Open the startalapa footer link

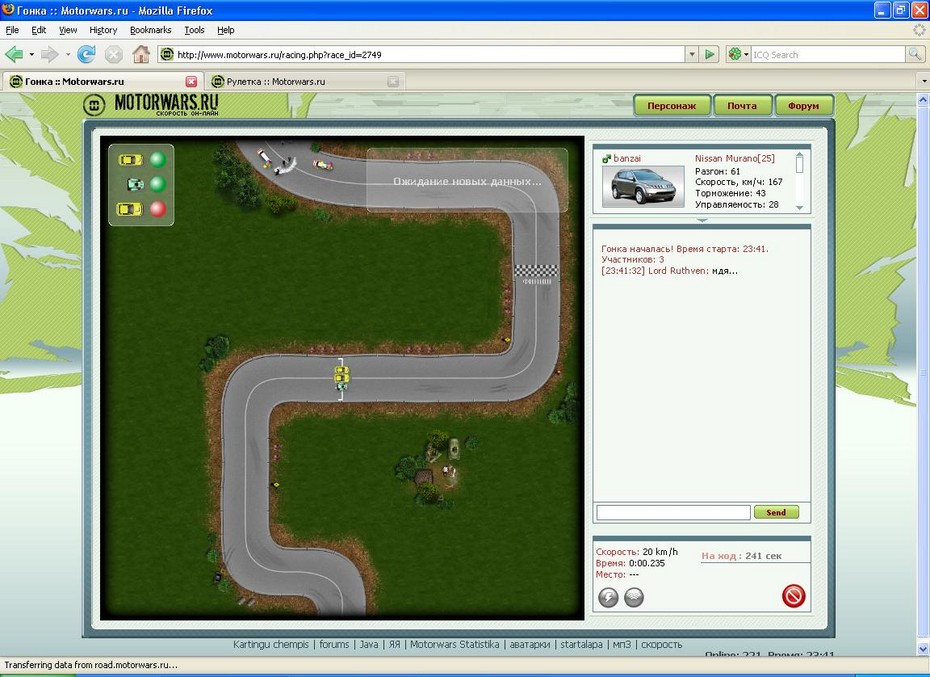[x=581, y=644]
